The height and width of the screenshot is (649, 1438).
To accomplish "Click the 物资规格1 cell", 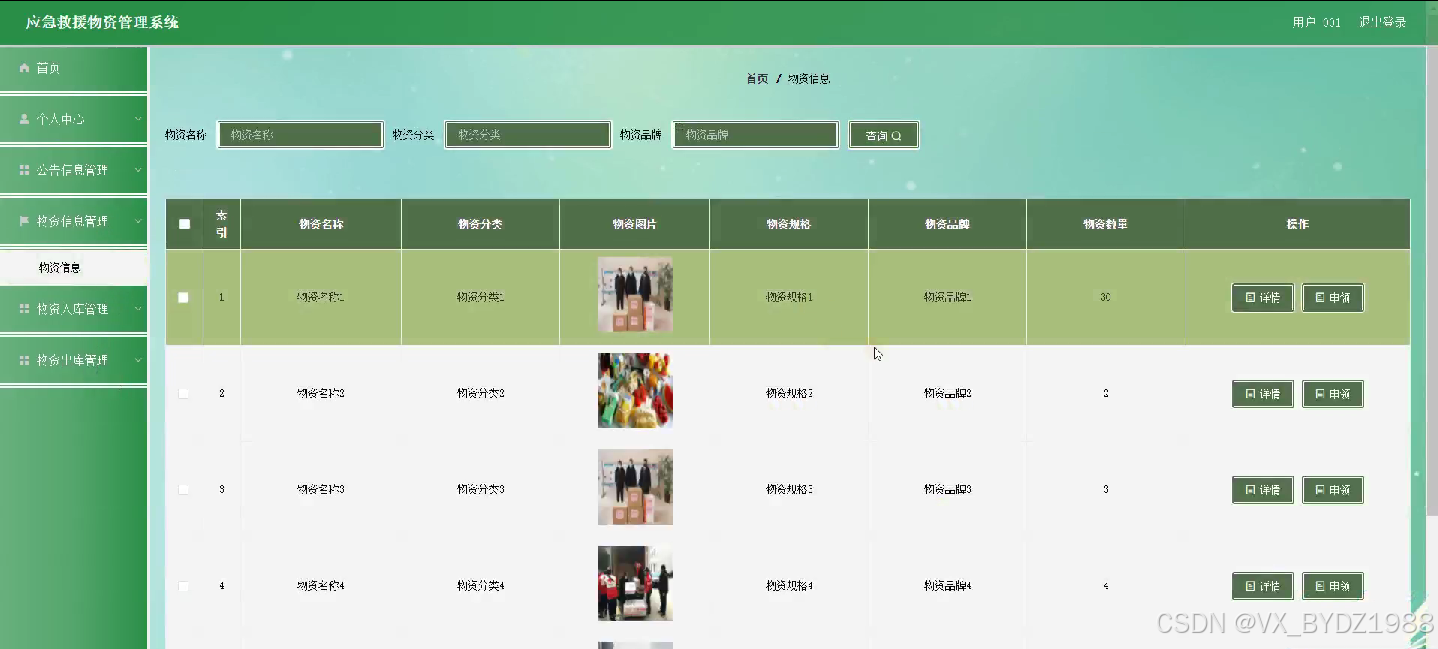I will point(789,297).
